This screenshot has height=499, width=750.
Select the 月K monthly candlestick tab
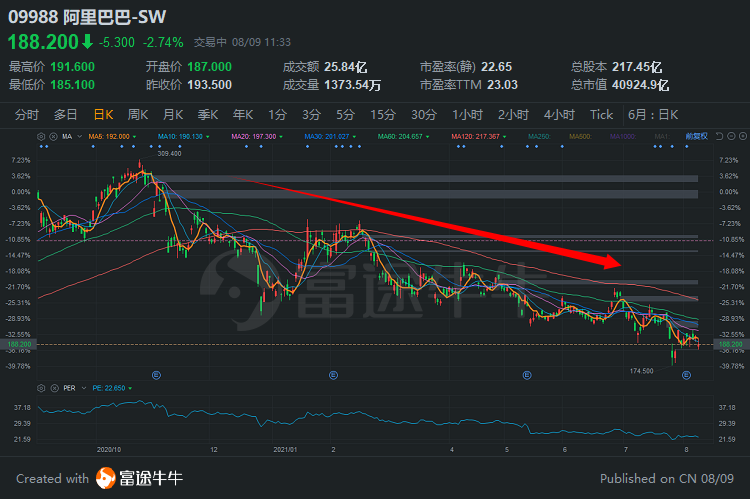click(173, 115)
